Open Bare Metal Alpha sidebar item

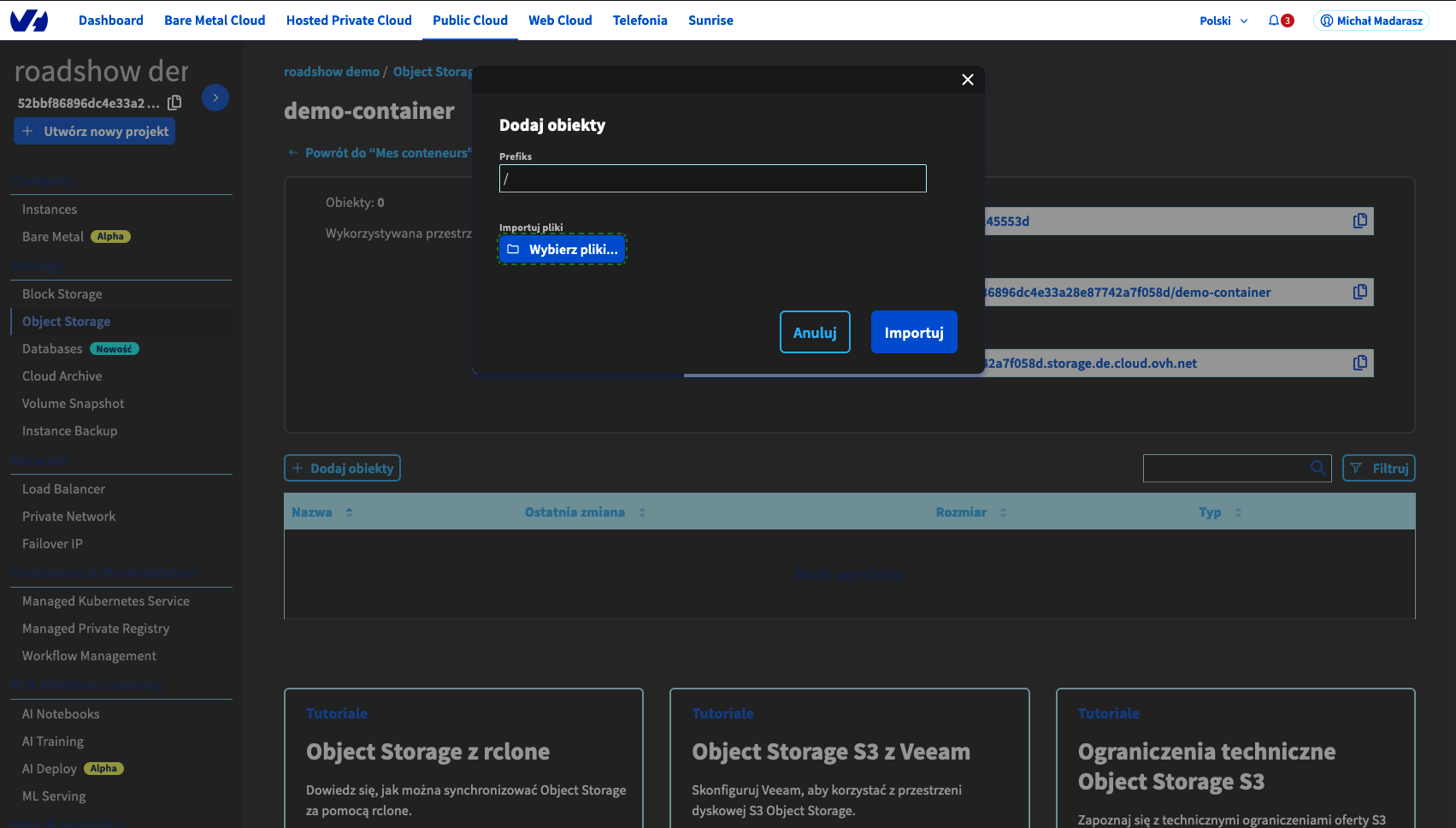pos(76,237)
